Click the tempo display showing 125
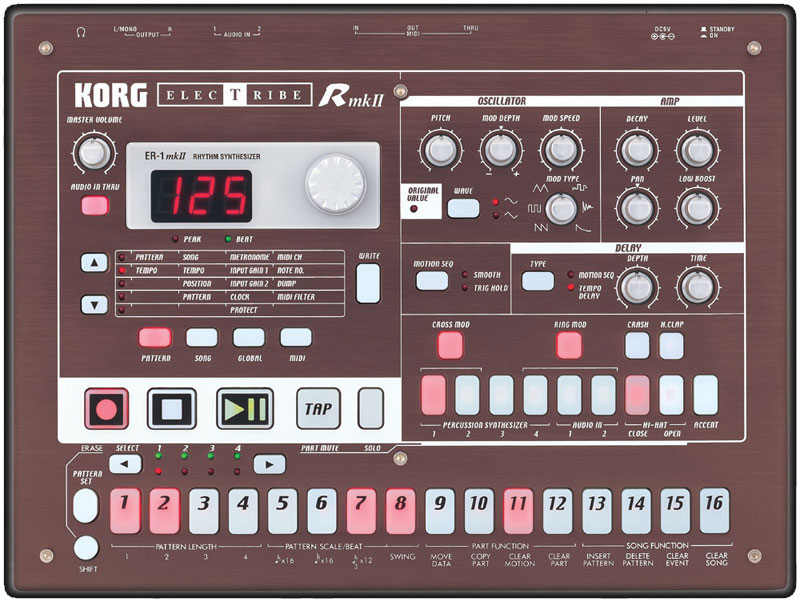Viewport: 800px width, 602px height. 201,196
